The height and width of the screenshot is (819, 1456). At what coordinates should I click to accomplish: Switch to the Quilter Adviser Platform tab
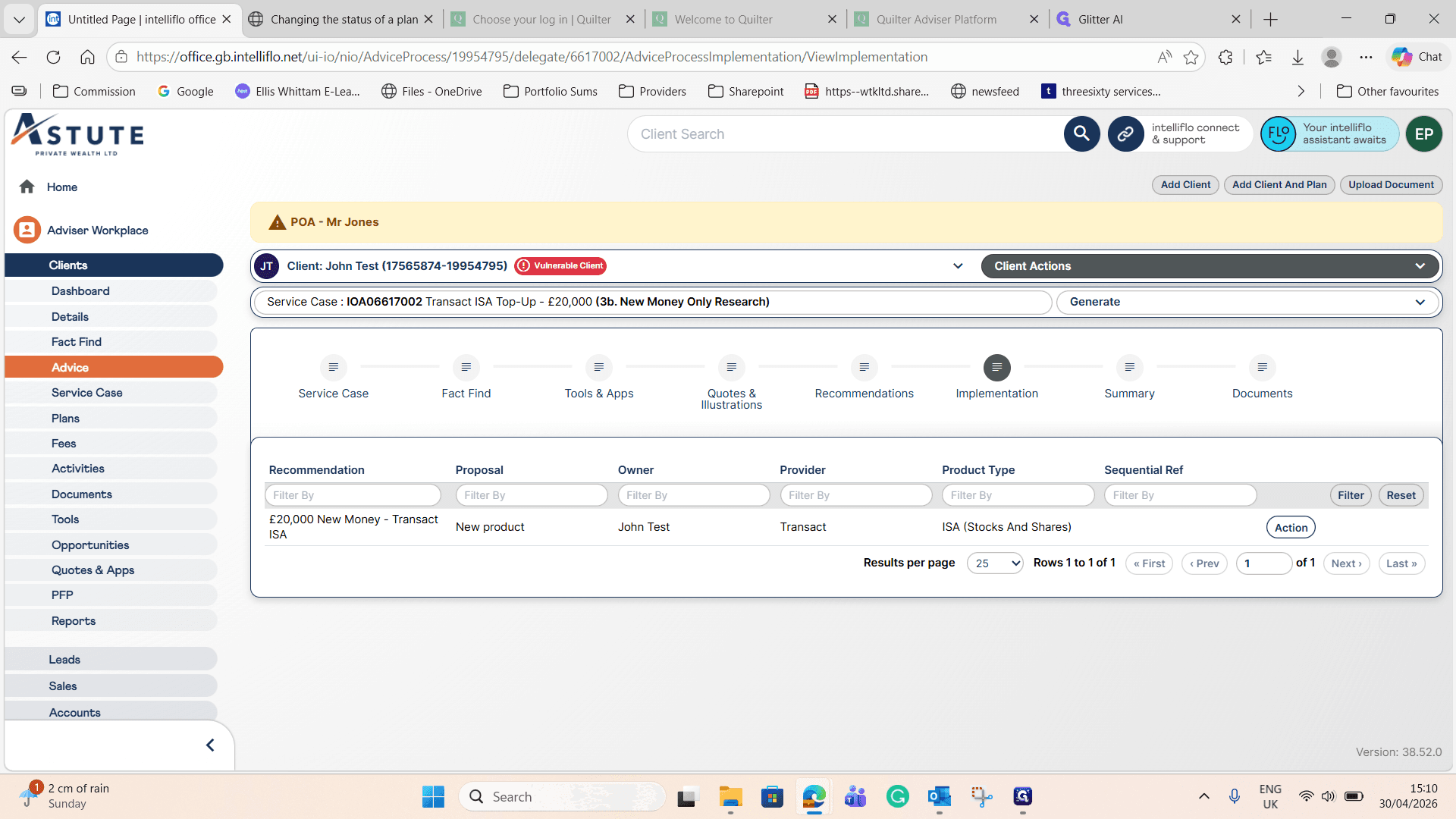coord(936,19)
